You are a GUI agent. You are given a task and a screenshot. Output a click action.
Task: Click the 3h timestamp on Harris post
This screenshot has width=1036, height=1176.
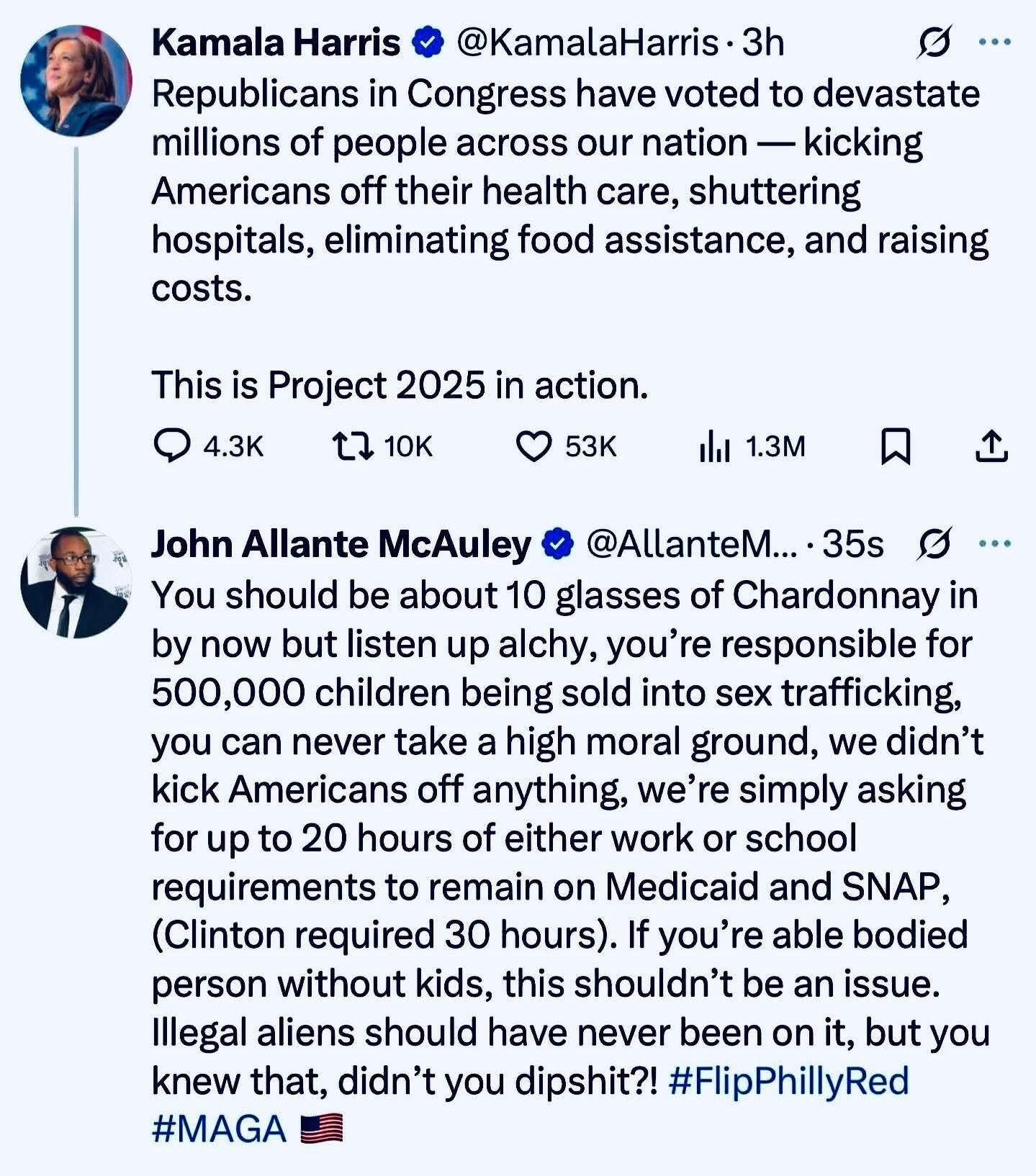tap(763, 42)
